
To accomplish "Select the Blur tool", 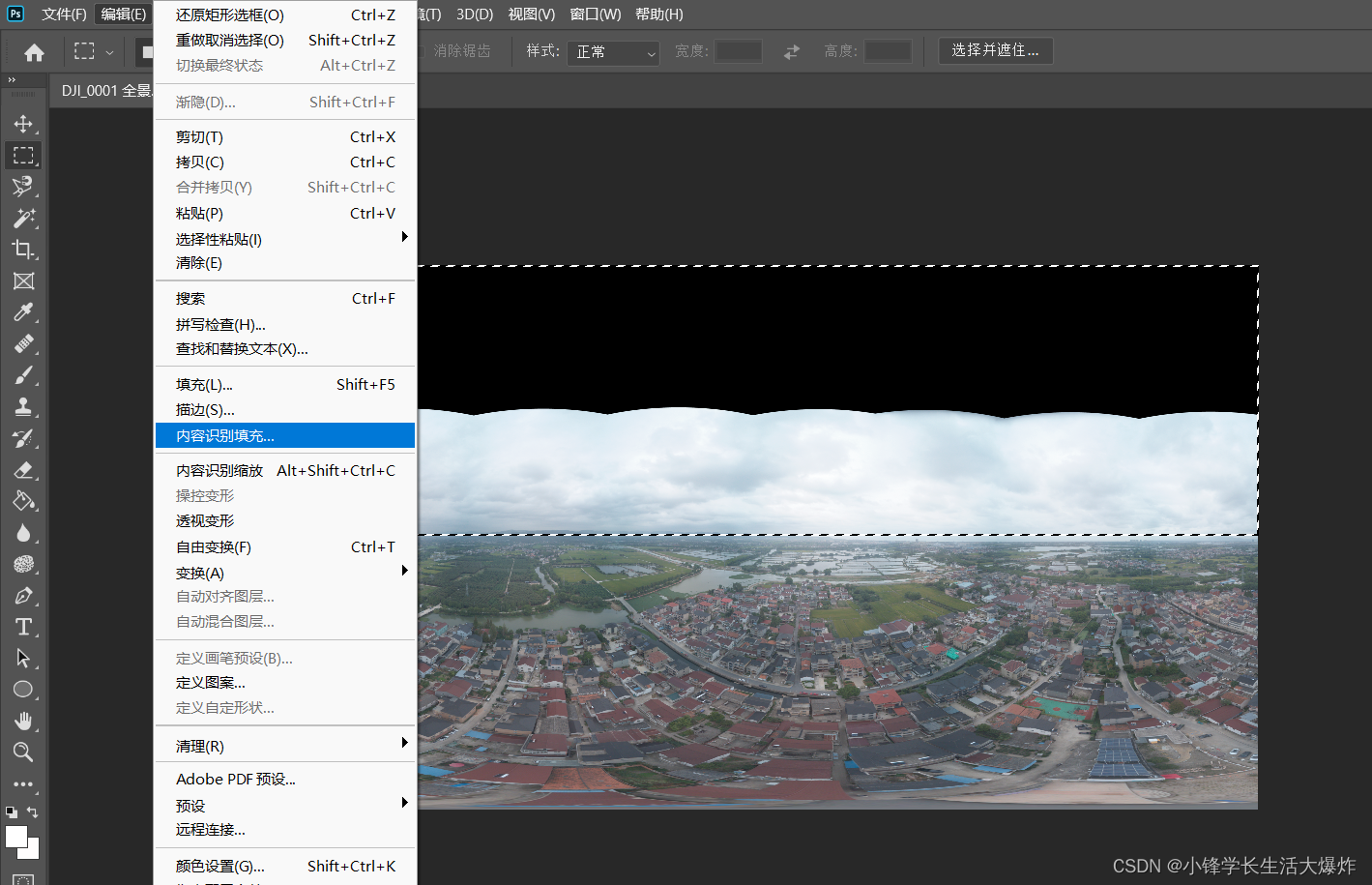I will click(x=23, y=533).
